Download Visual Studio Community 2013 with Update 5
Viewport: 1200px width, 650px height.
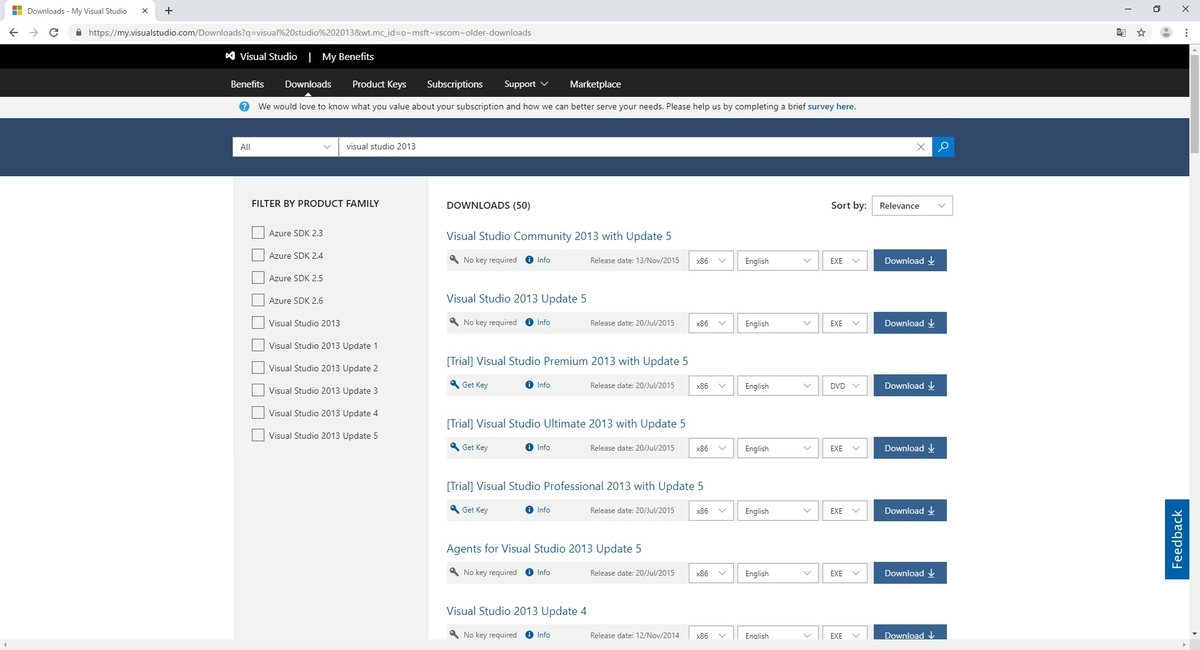coord(910,261)
